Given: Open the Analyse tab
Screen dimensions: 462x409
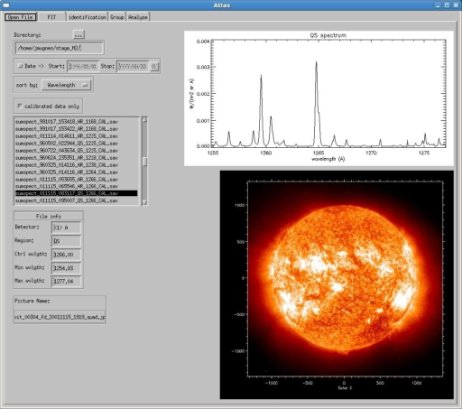Looking at the screenshot, I should pyautogui.click(x=138, y=17).
